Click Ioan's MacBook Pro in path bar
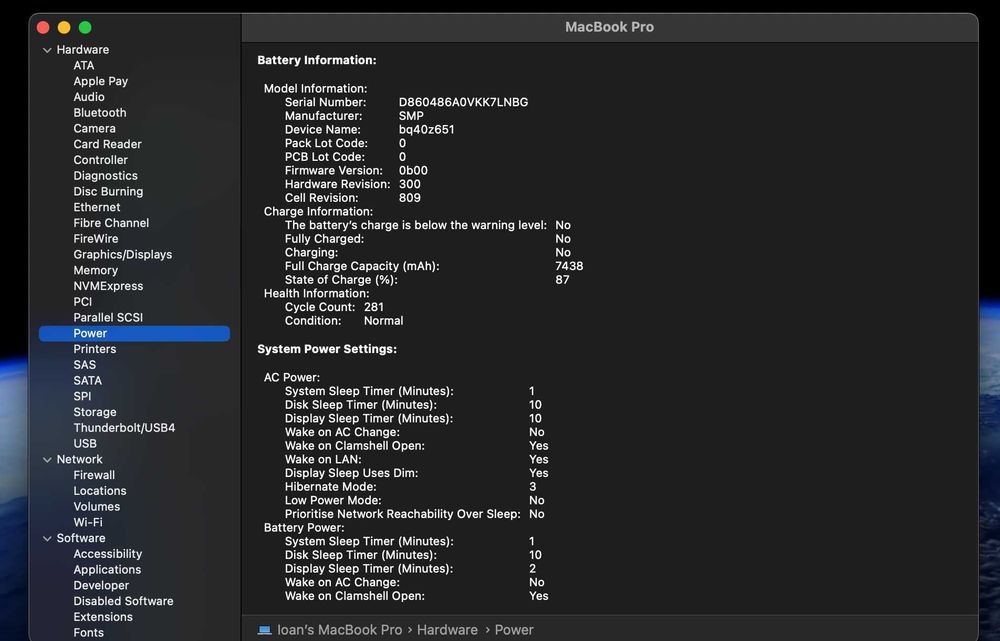The width and height of the screenshot is (1000, 641). click(339, 630)
